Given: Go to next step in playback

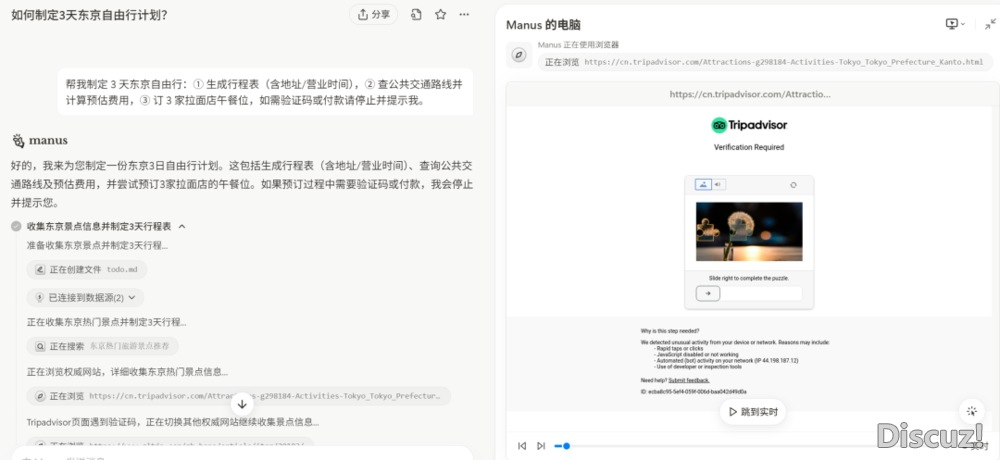Looking at the screenshot, I should [x=541, y=446].
